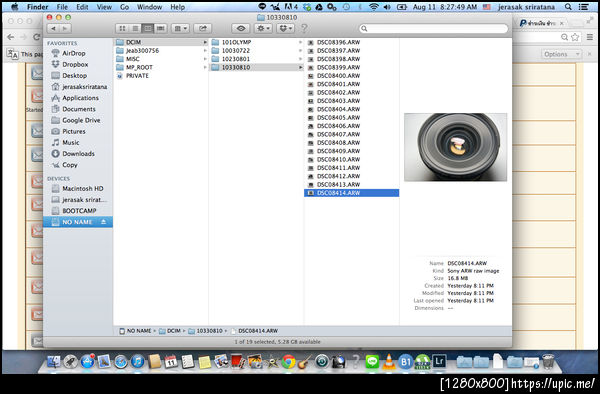Image resolution: width=600 pixels, height=394 pixels.
Task: Switch Finder to Cover Flow view
Action: click(x=161, y=28)
